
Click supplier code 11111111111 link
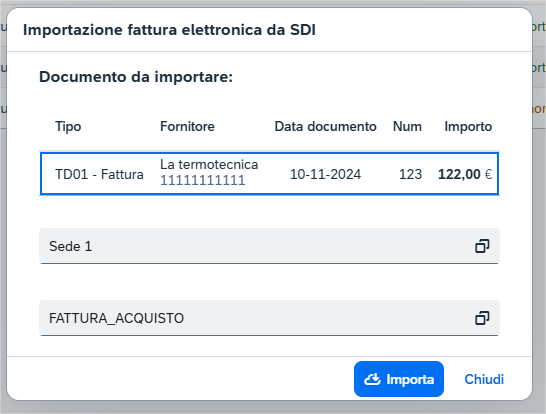[x=203, y=180]
